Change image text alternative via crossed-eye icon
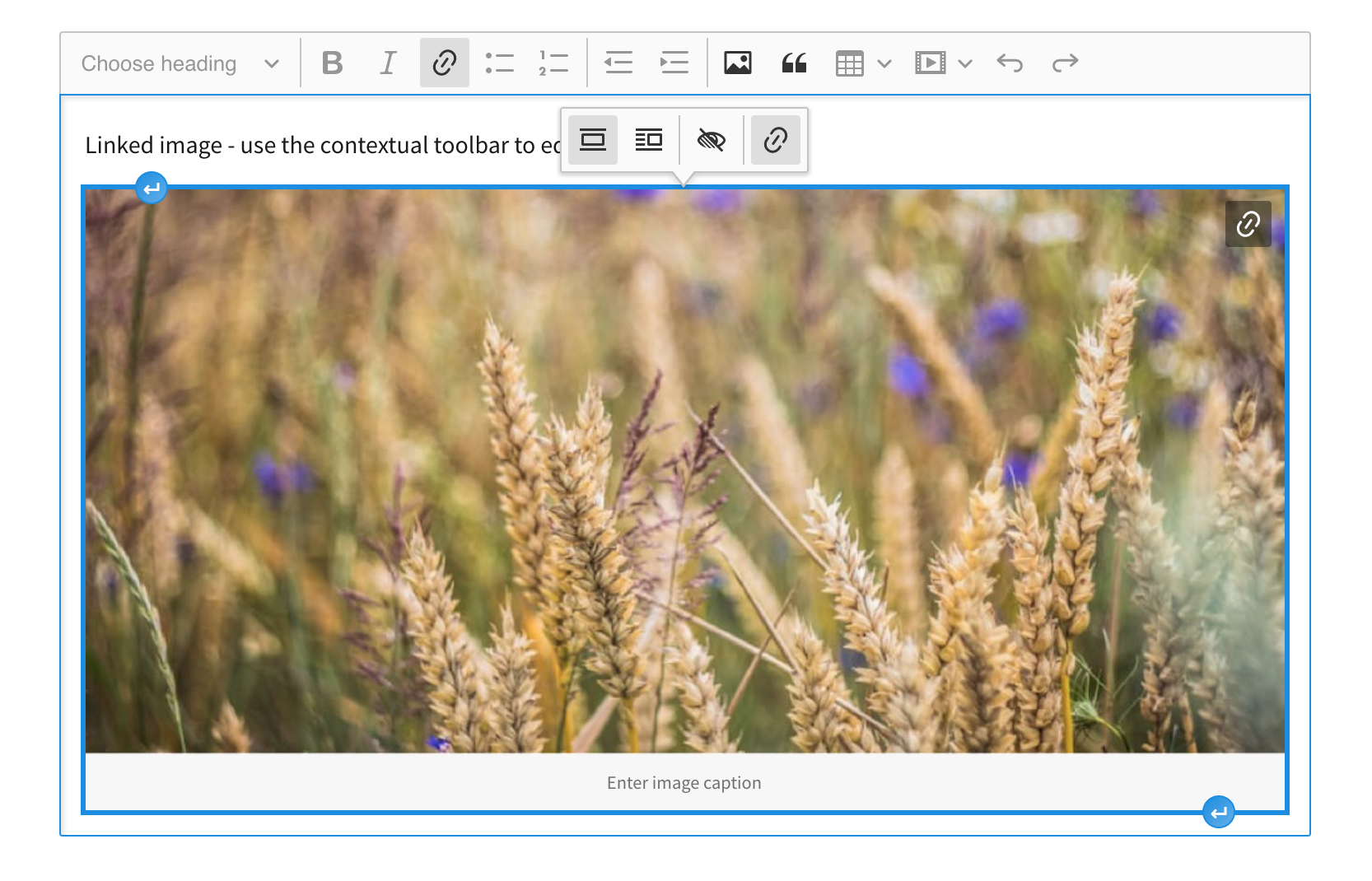The width and height of the screenshot is (1372, 881). tap(712, 140)
